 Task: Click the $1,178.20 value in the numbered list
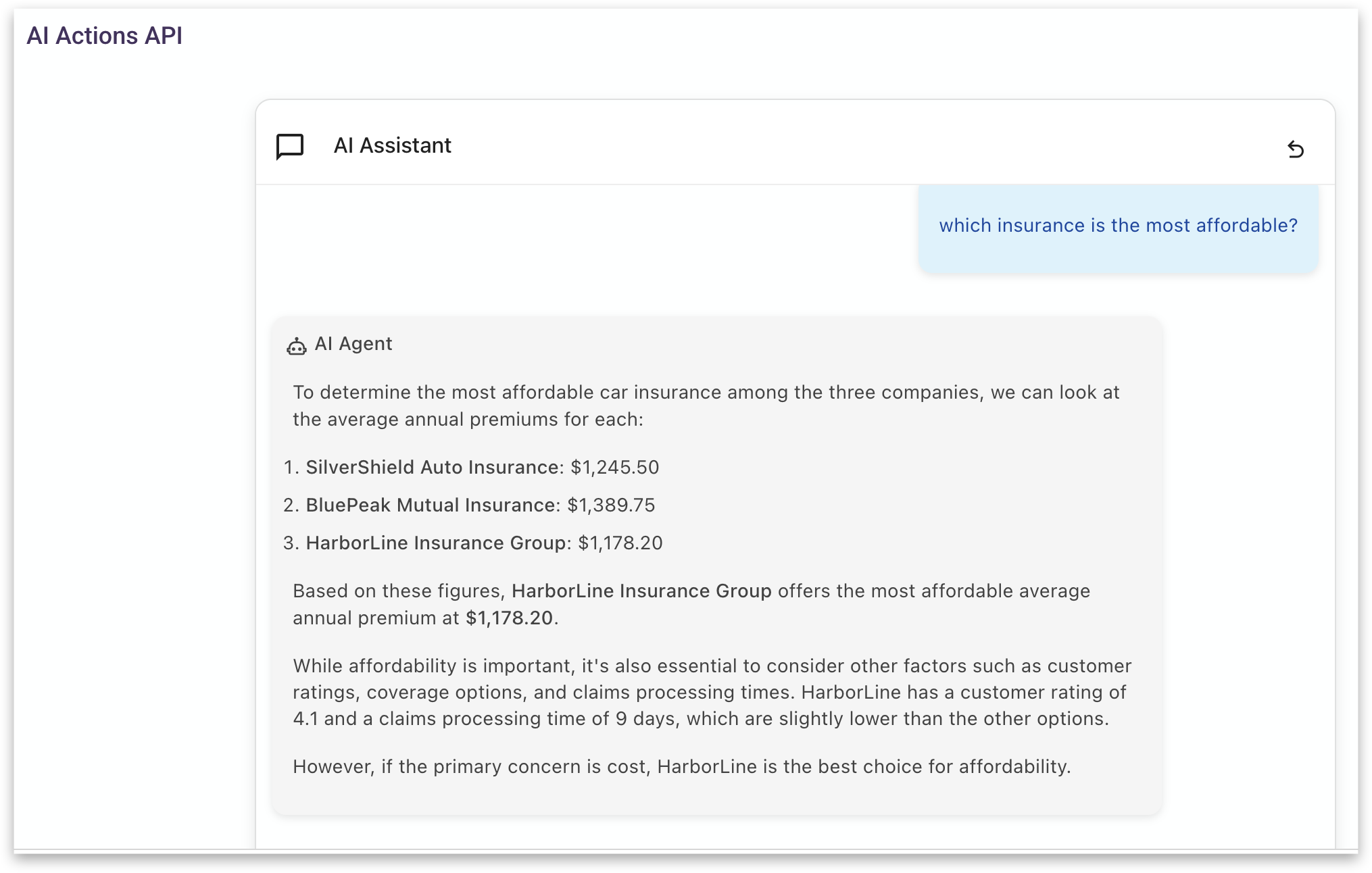pos(620,543)
